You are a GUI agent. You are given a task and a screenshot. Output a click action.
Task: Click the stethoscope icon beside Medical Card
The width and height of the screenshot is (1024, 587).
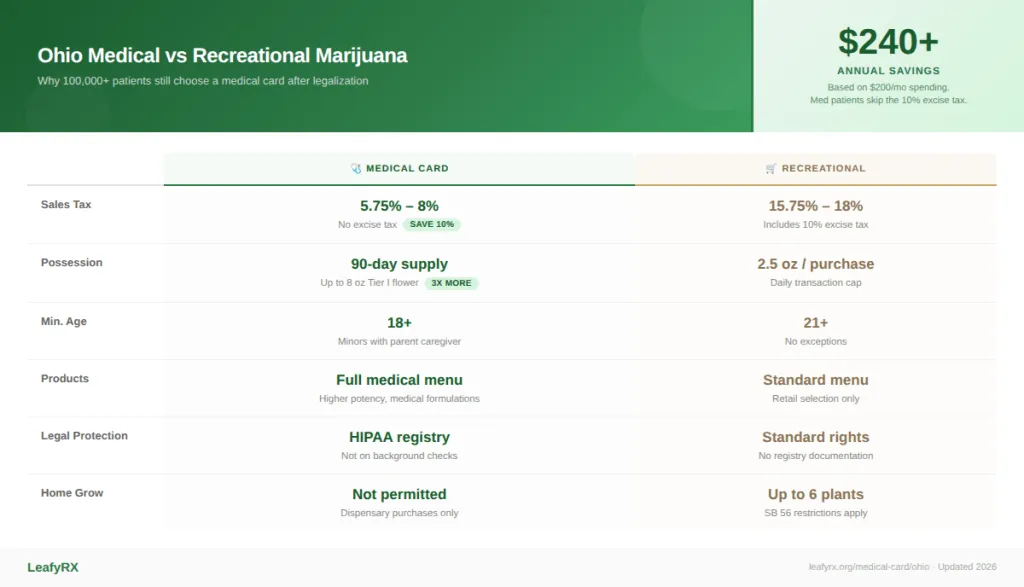tap(356, 168)
